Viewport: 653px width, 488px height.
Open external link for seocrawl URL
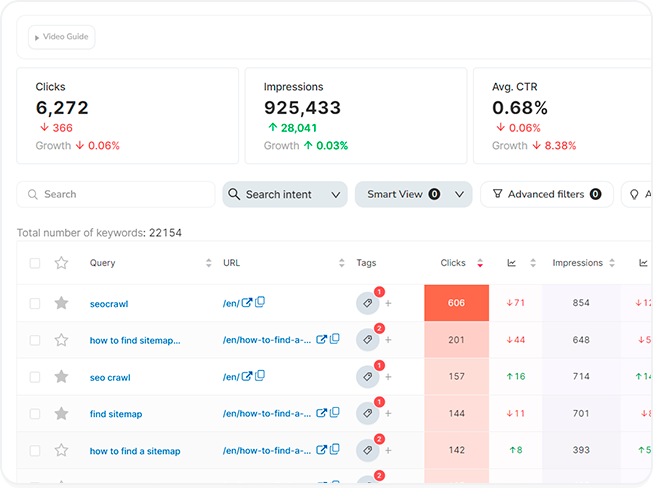click(x=247, y=303)
